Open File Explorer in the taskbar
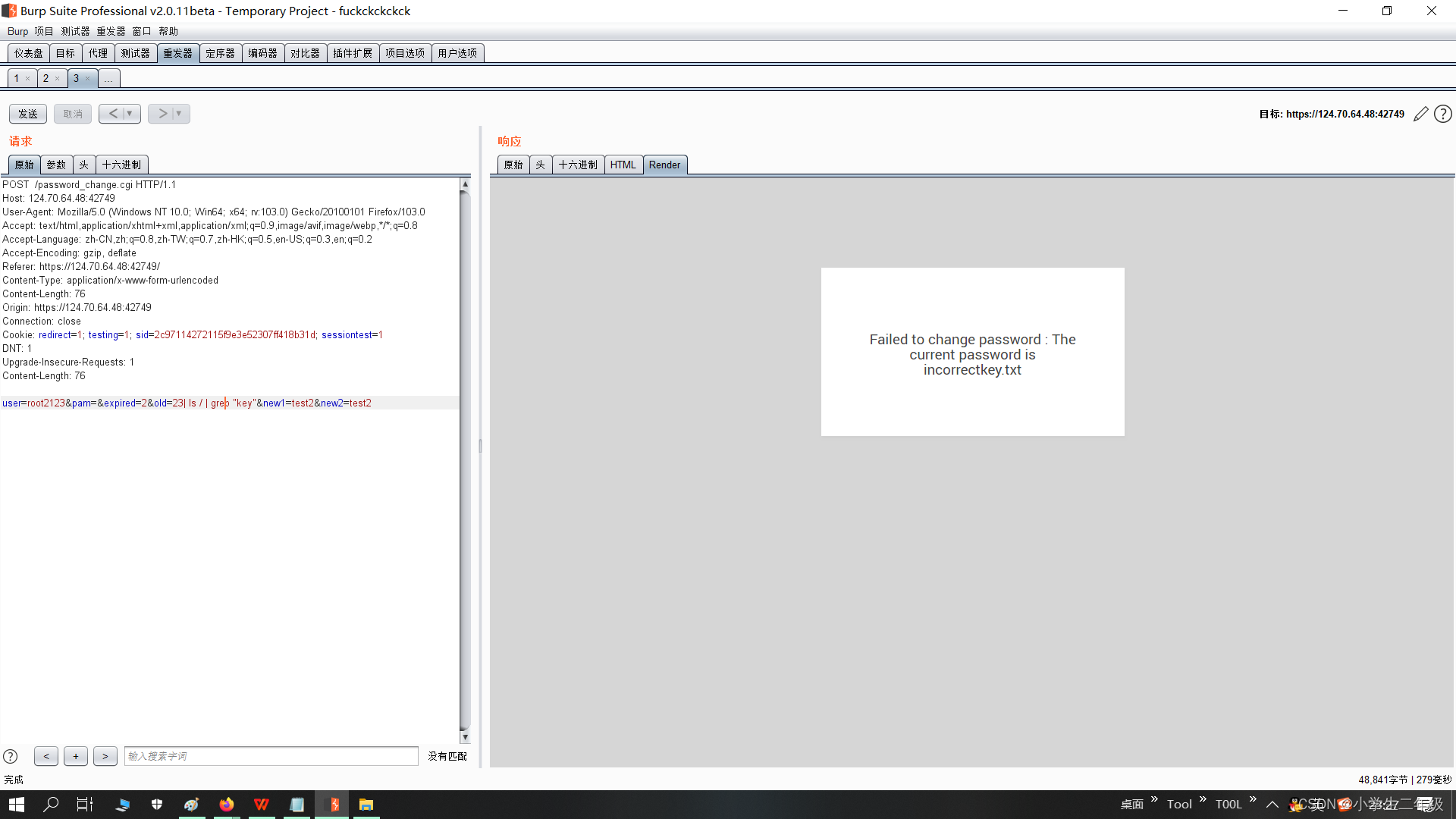This screenshot has height=819, width=1456. 366,805
